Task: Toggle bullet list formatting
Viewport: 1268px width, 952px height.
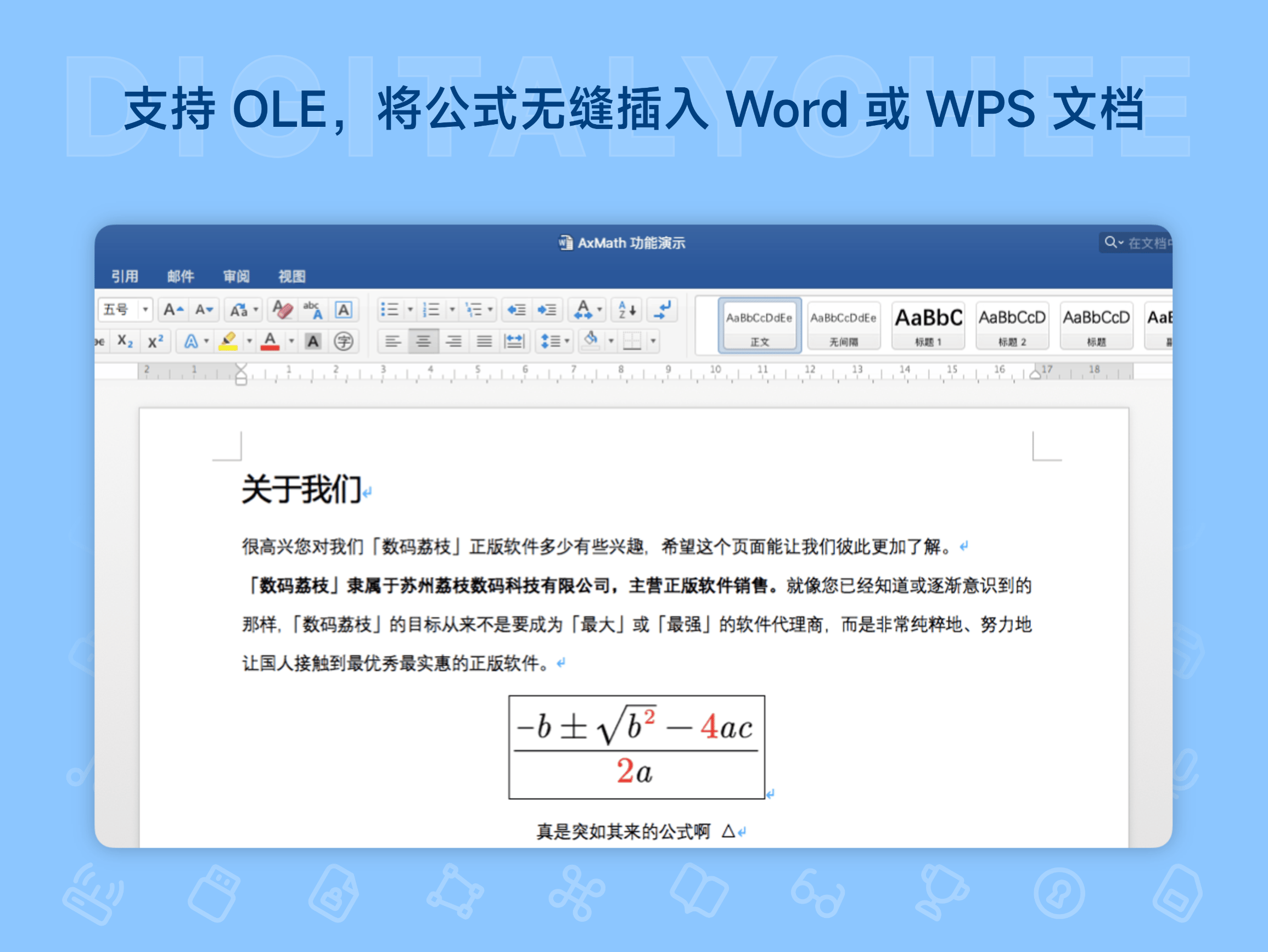Action: tap(391, 310)
